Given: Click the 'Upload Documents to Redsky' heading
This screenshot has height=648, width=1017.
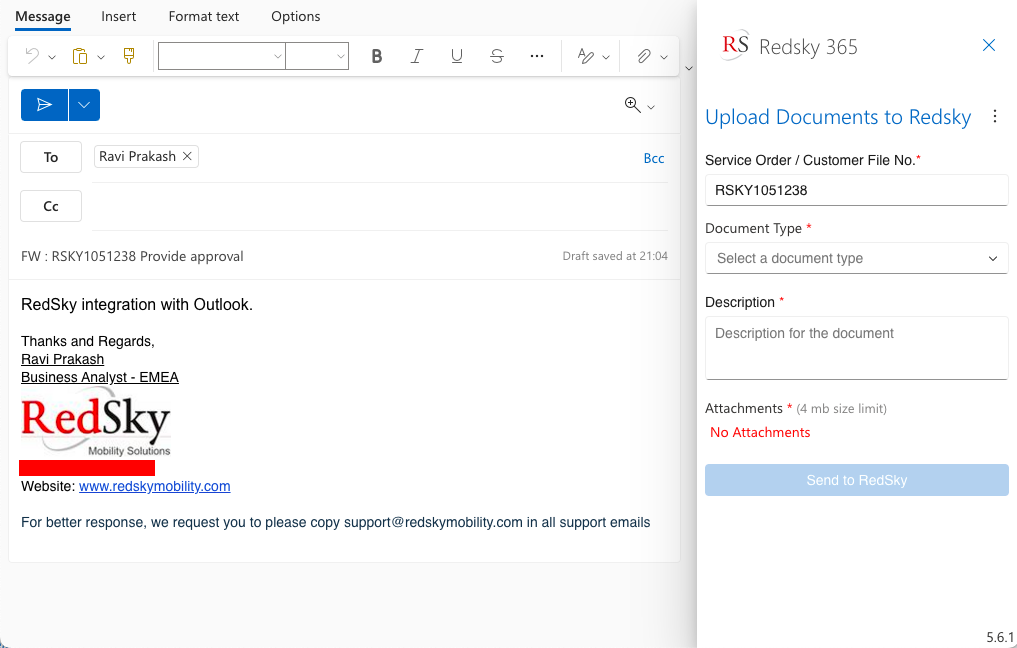Looking at the screenshot, I should tap(838, 117).
